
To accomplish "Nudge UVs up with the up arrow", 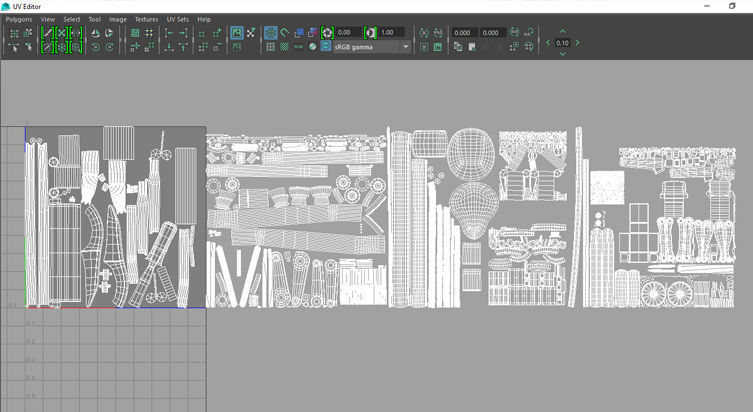I will (563, 32).
